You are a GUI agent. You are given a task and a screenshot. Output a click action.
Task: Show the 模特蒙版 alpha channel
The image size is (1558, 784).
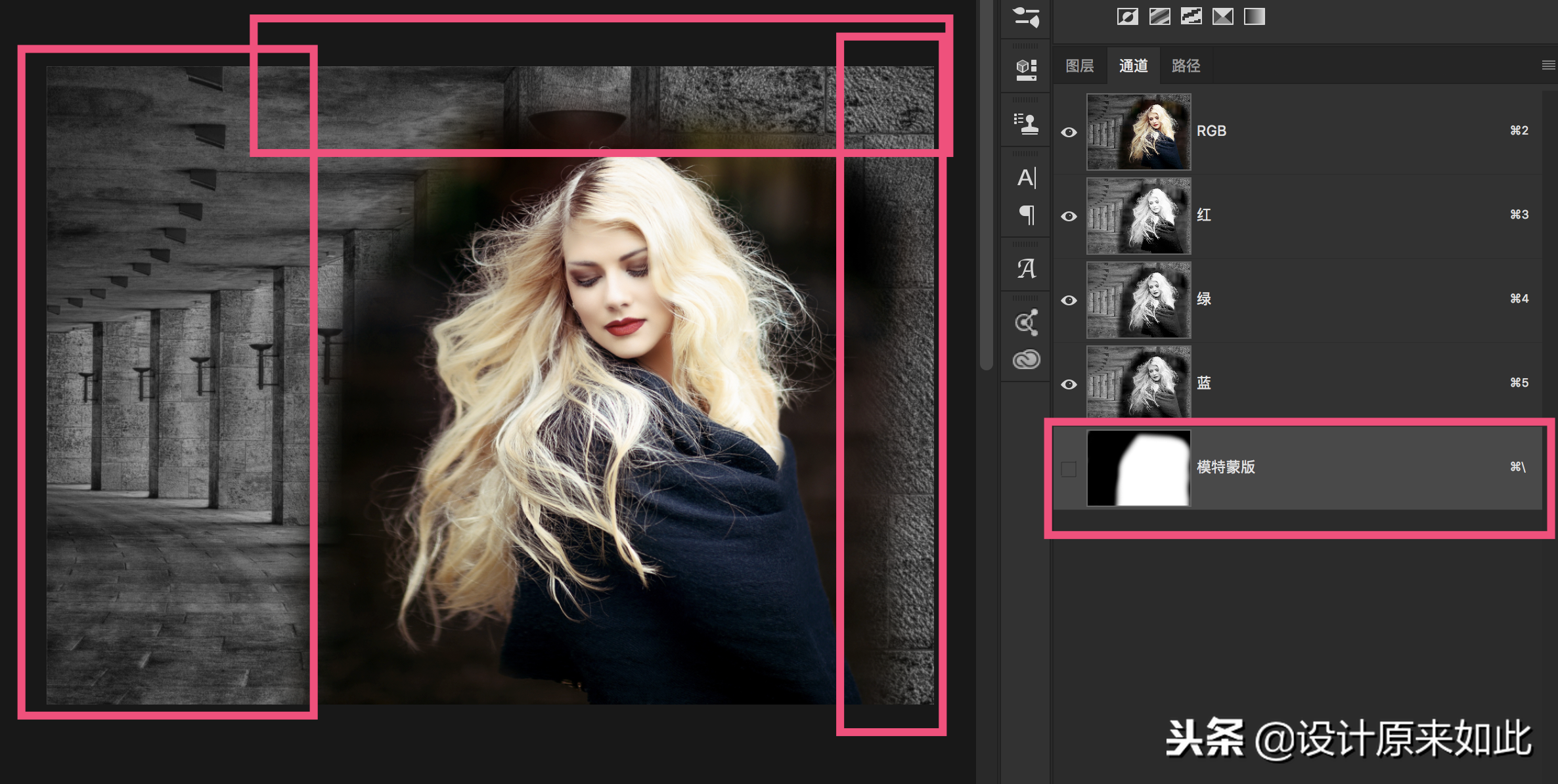click(1069, 469)
